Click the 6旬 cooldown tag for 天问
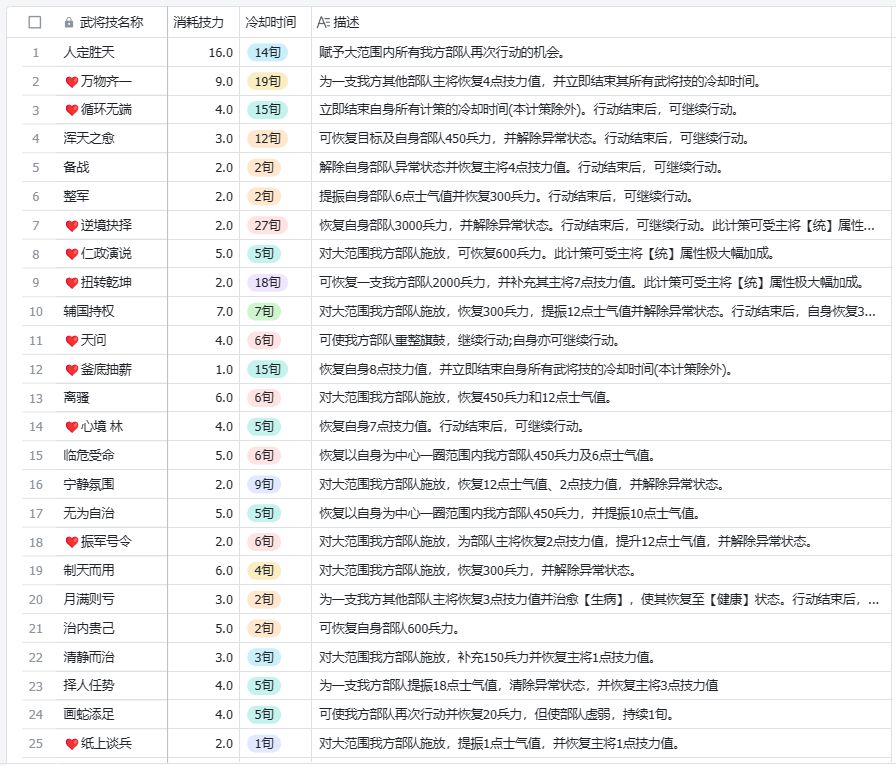This screenshot has height=766, width=896. (x=264, y=341)
